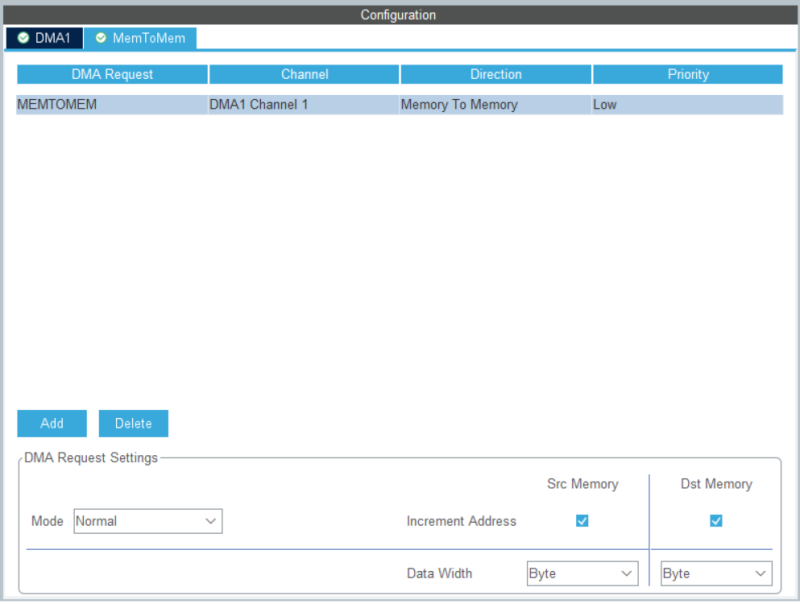Click the Direction column header
Screen dimensions: 800x604
click(496, 73)
